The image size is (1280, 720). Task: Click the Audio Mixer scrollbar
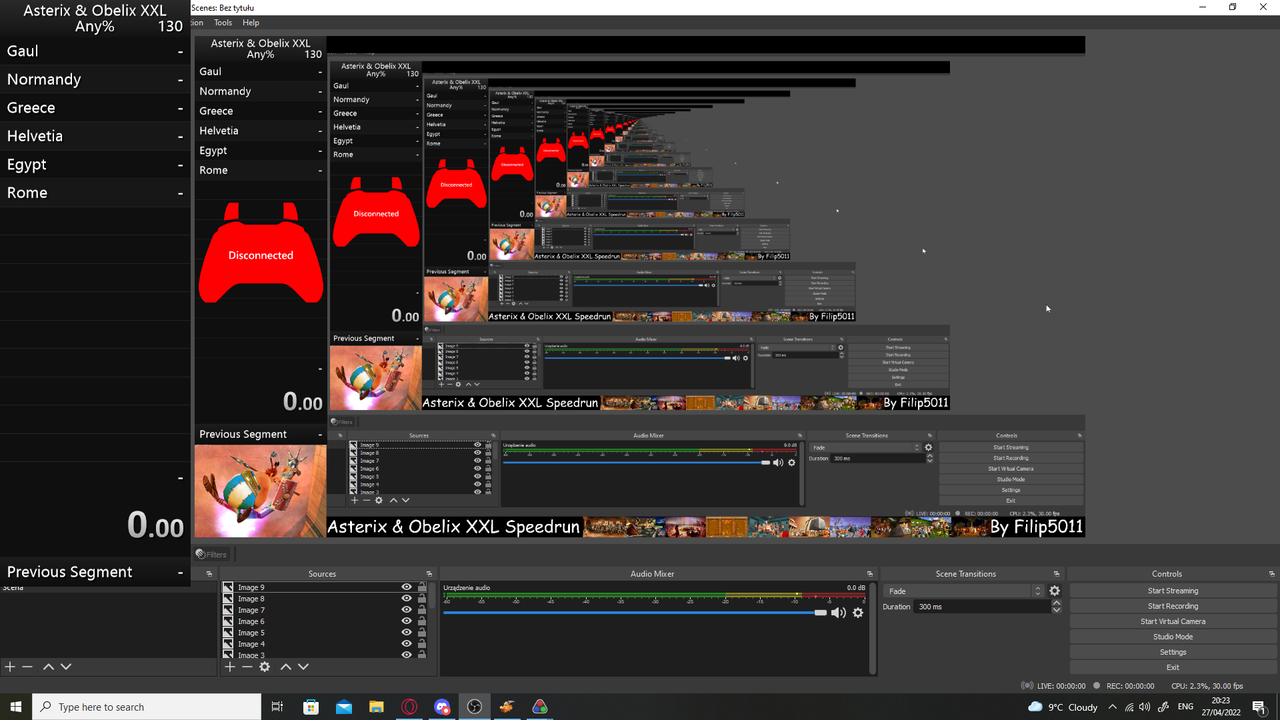click(x=874, y=627)
